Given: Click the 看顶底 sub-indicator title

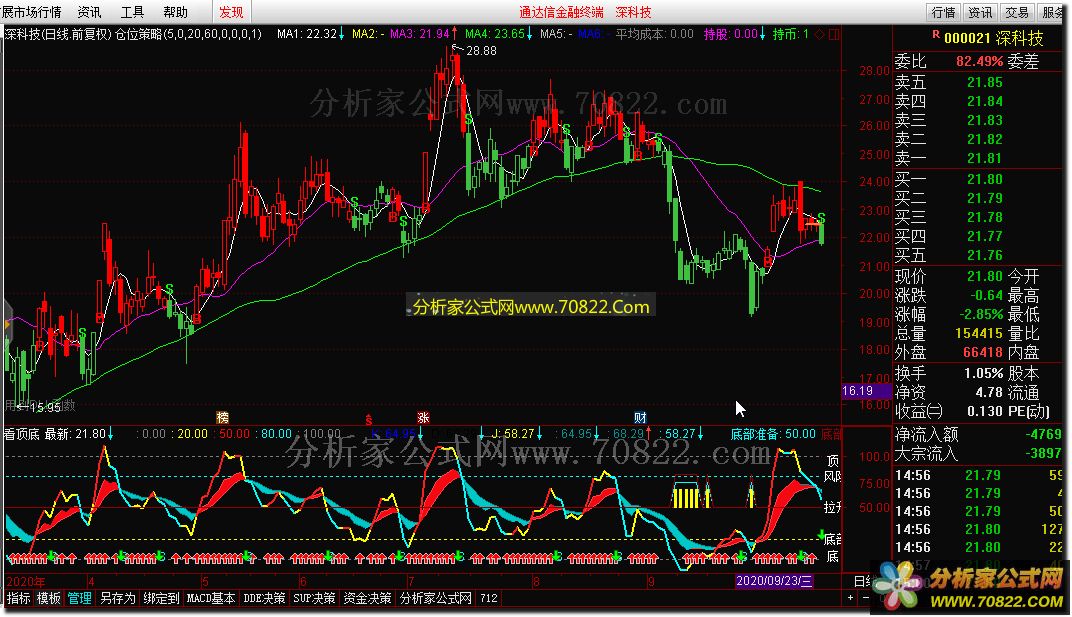Looking at the screenshot, I should [22, 434].
